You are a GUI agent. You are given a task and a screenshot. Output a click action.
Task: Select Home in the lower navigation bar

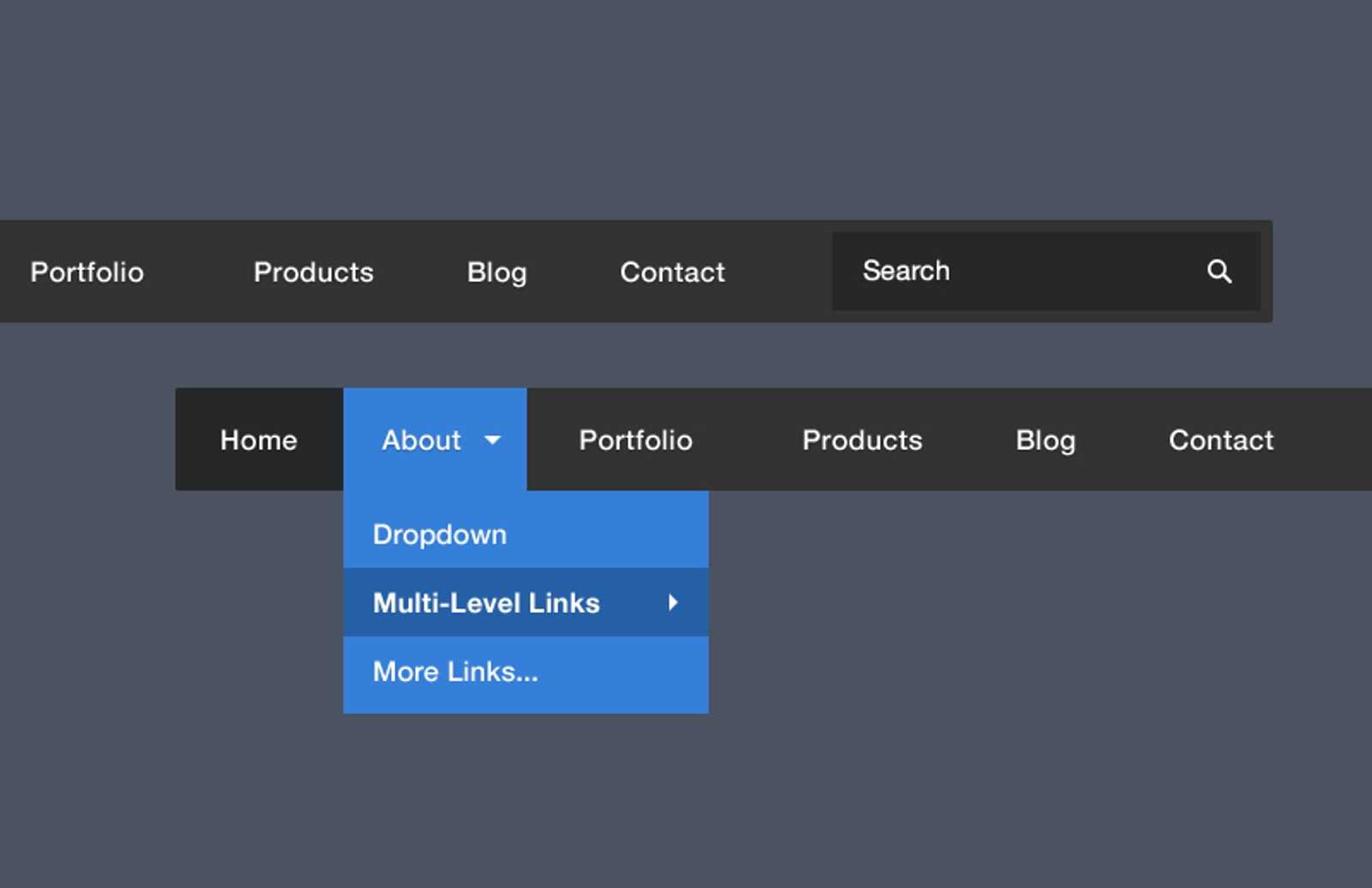pyautogui.click(x=258, y=441)
